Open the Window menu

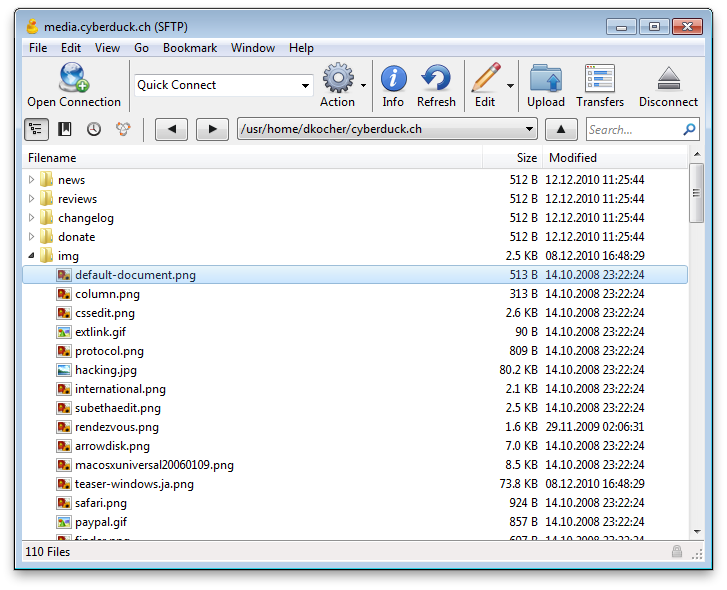click(253, 48)
